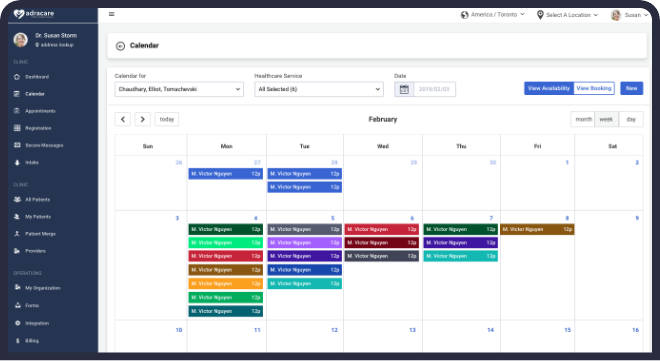Viewport: 660px width, 361px height.
Task: Click the Registration sidebar icon
Action: pyautogui.click(x=17, y=128)
